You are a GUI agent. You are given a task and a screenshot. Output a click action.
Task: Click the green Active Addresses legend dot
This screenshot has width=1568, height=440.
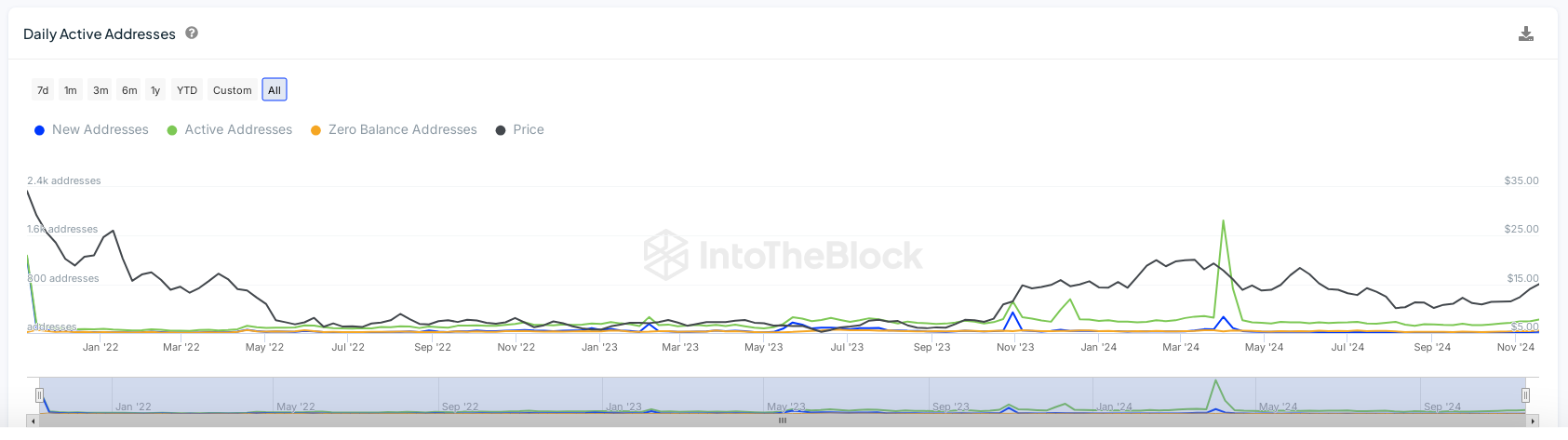pyautogui.click(x=172, y=130)
